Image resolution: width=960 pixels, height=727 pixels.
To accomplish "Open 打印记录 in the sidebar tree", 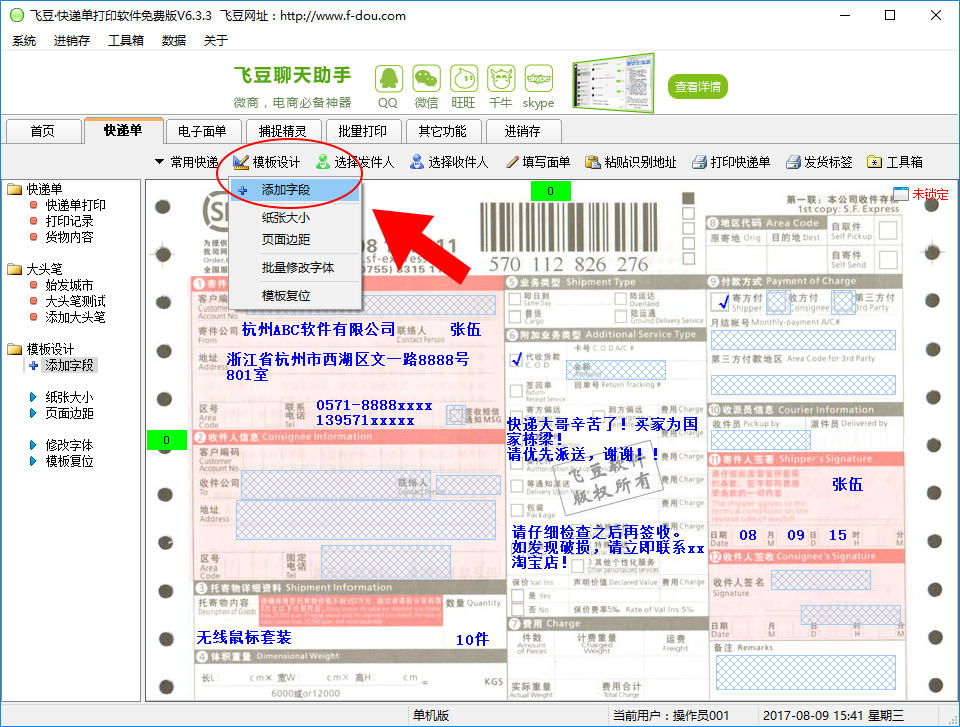I will (x=69, y=221).
